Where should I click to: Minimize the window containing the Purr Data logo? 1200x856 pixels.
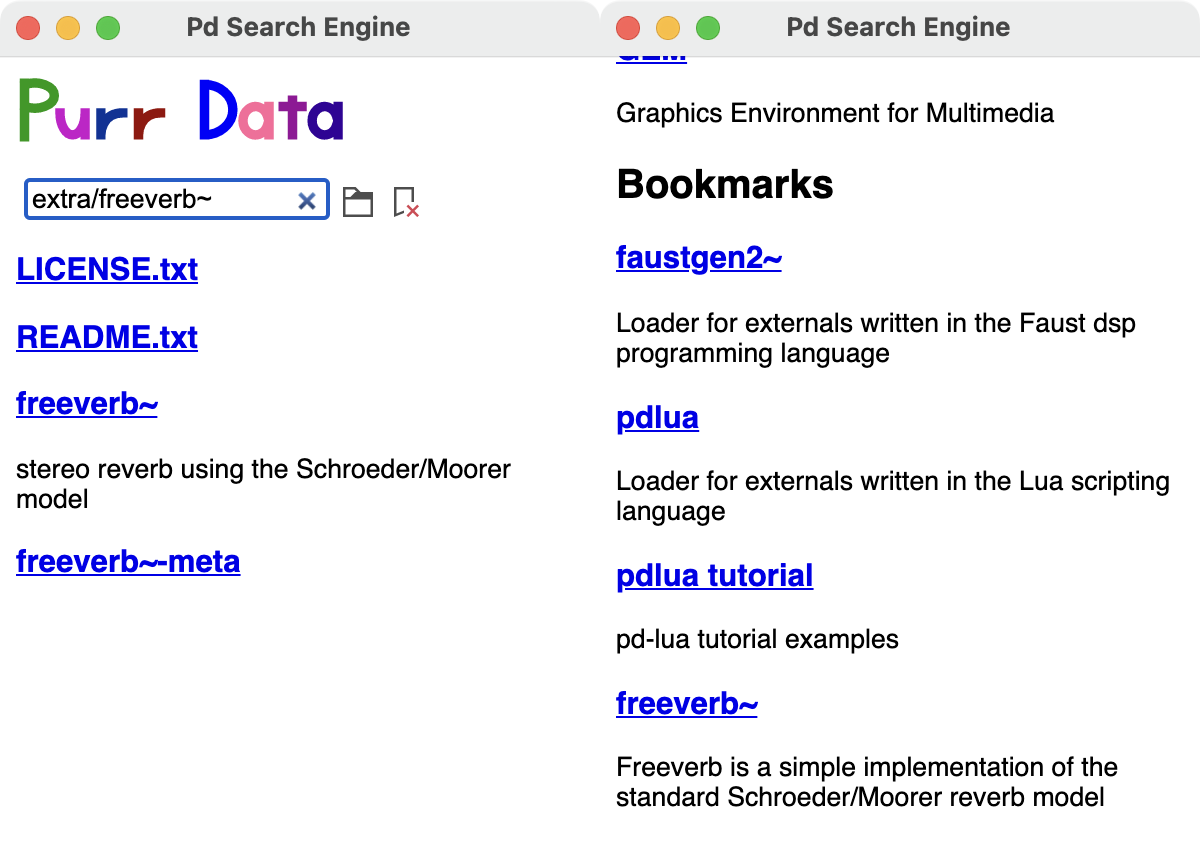click(68, 28)
